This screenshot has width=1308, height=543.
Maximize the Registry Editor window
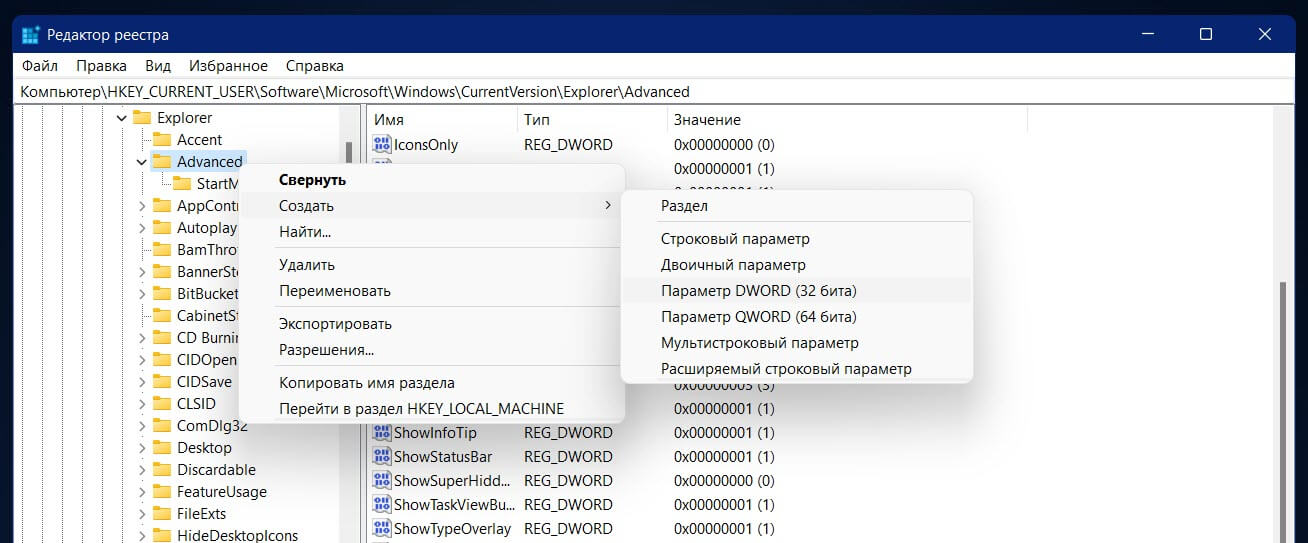click(1206, 35)
